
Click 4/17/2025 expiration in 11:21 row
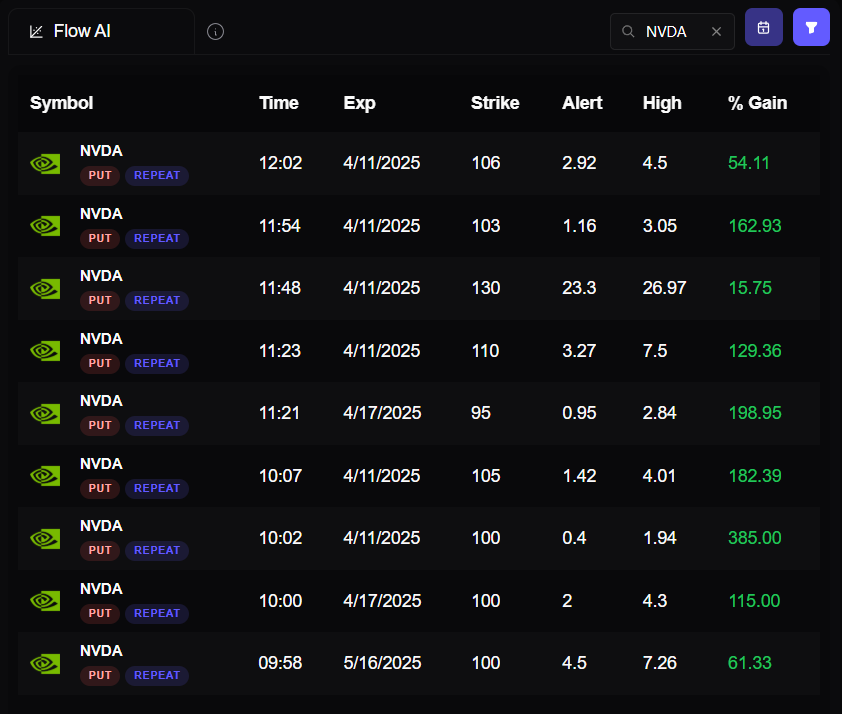382,413
